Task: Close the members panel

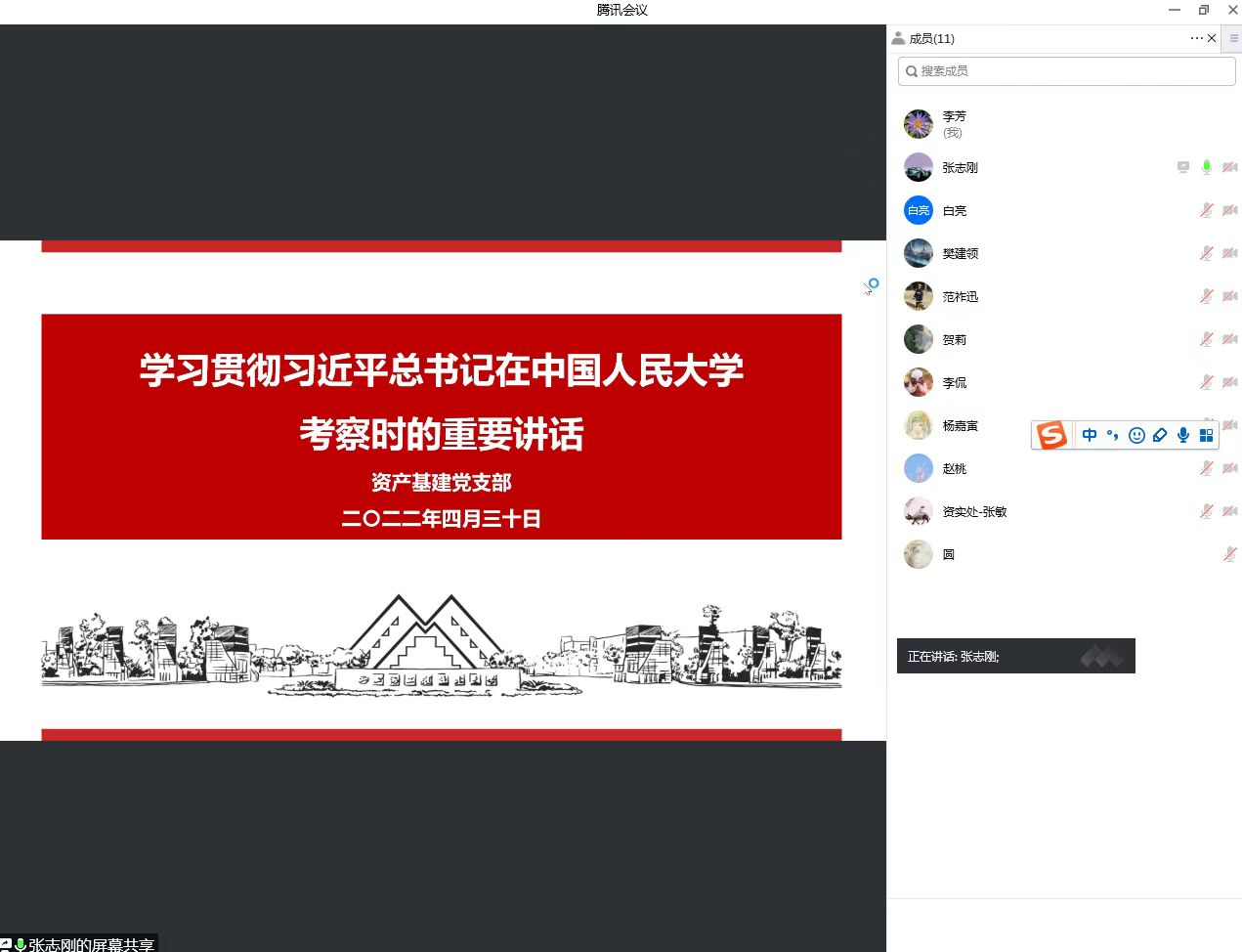Action: (x=1212, y=38)
